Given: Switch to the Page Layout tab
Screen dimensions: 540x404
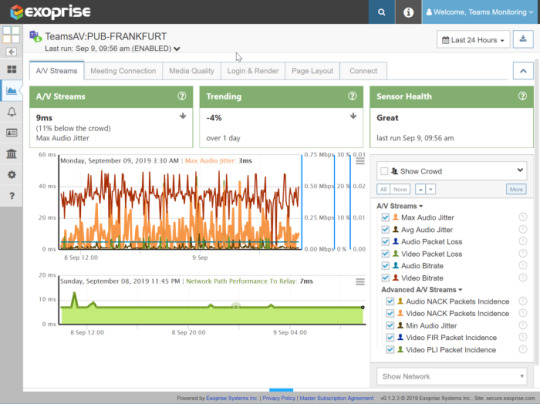Looking at the screenshot, I should pos(312,71).
